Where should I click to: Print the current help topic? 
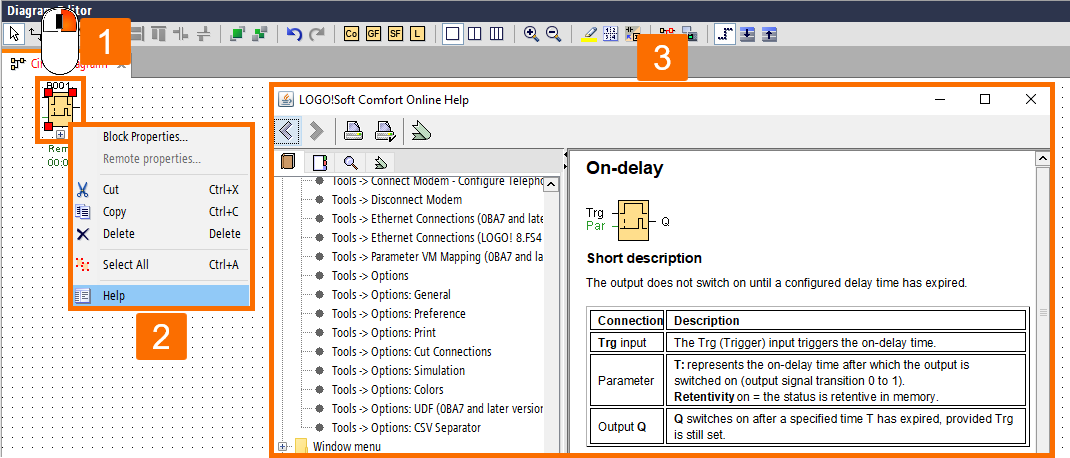[x=353, y=130]
